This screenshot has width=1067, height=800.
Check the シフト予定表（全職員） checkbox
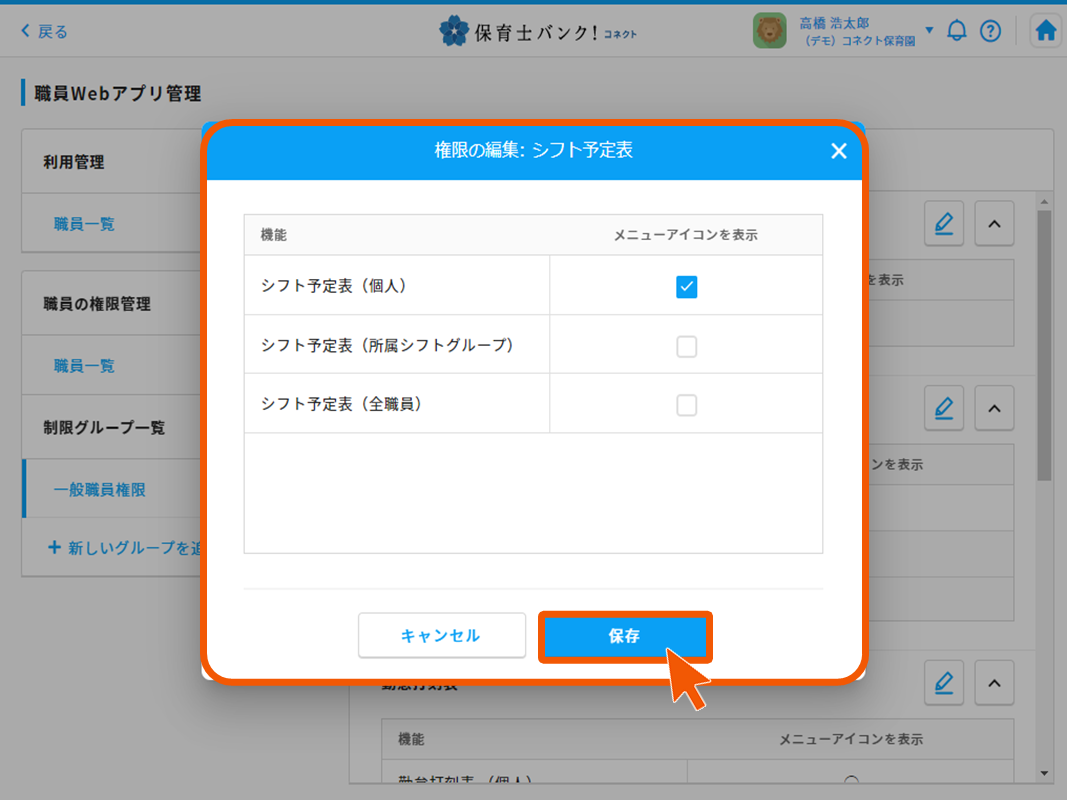coord(686,405)
